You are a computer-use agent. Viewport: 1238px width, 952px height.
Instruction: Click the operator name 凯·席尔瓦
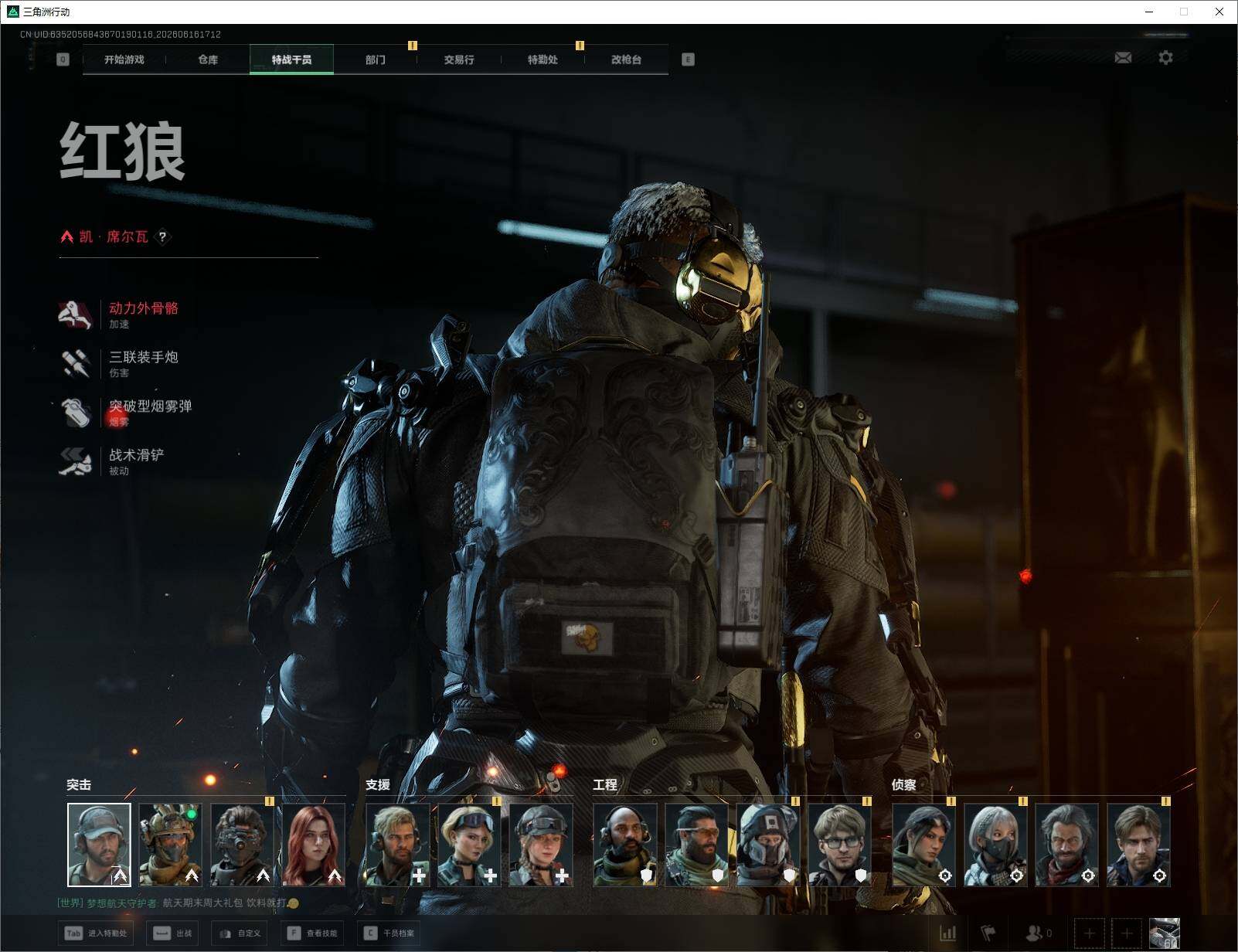[114, 236]
